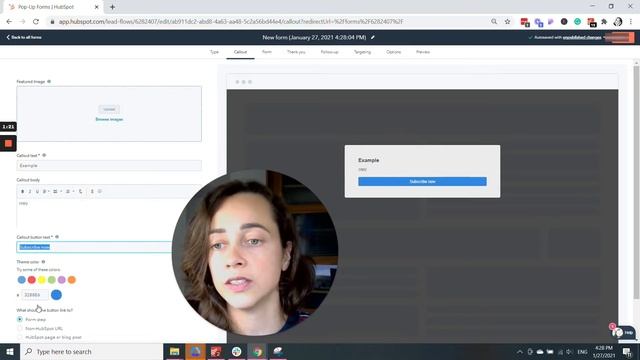Open the Thank you tab
Image resolution: width=640 pixels, height=360 pixels.
coord(296,52)
